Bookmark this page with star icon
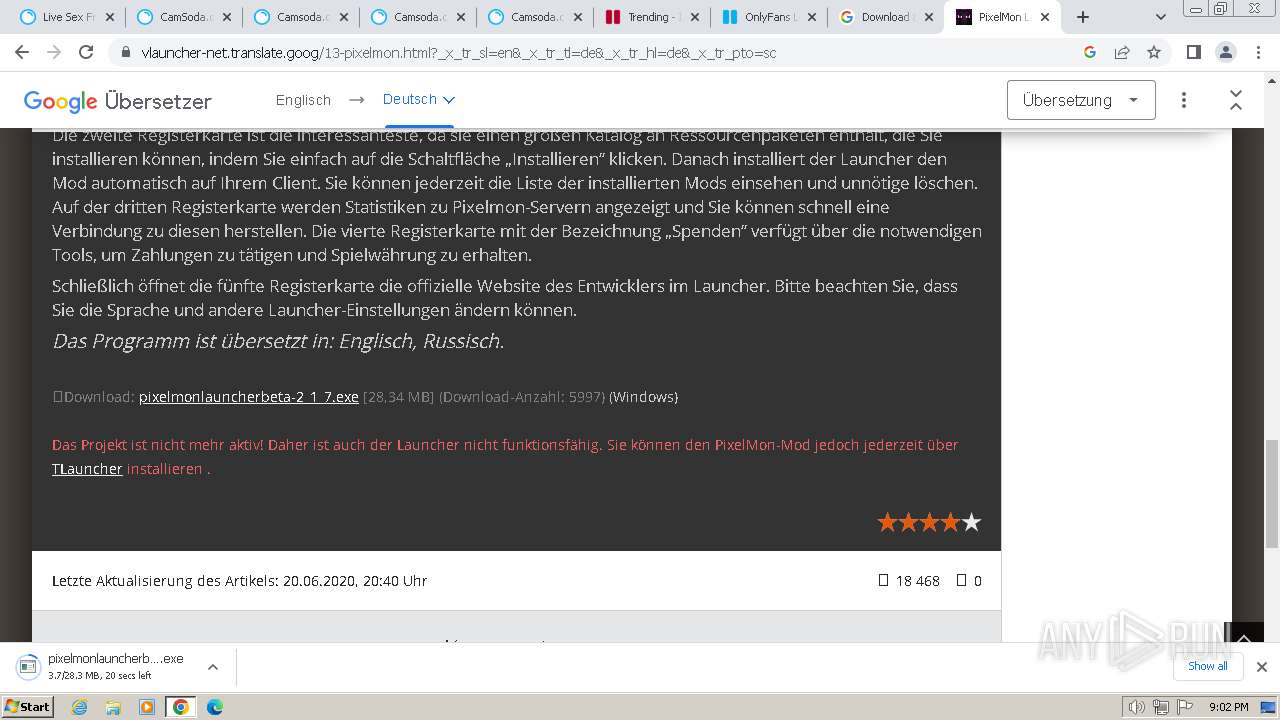 [1154, 52]
